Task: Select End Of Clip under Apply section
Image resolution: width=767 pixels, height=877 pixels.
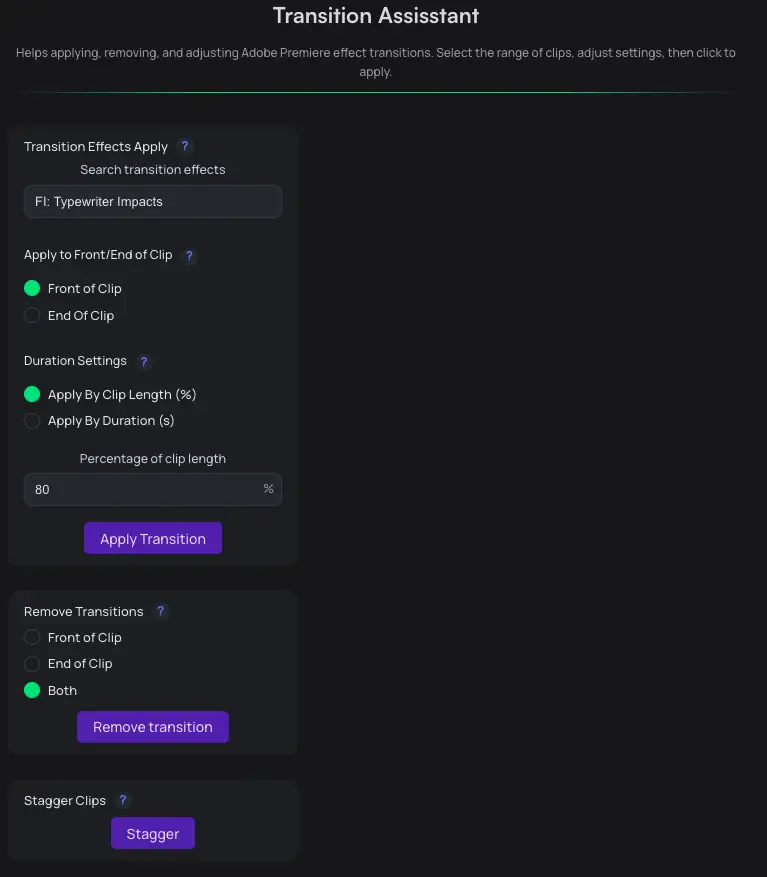Action: coord(32,315)
